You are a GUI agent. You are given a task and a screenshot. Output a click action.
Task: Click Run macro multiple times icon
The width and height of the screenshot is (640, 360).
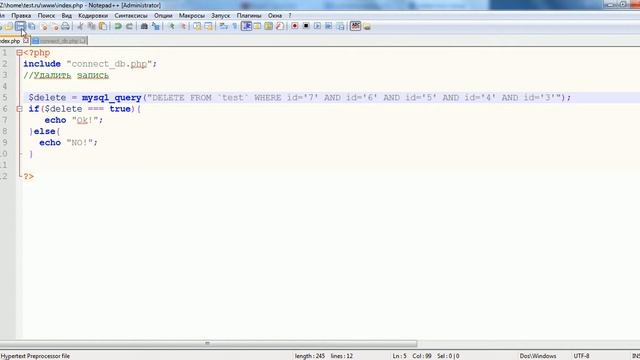(329, 27)
